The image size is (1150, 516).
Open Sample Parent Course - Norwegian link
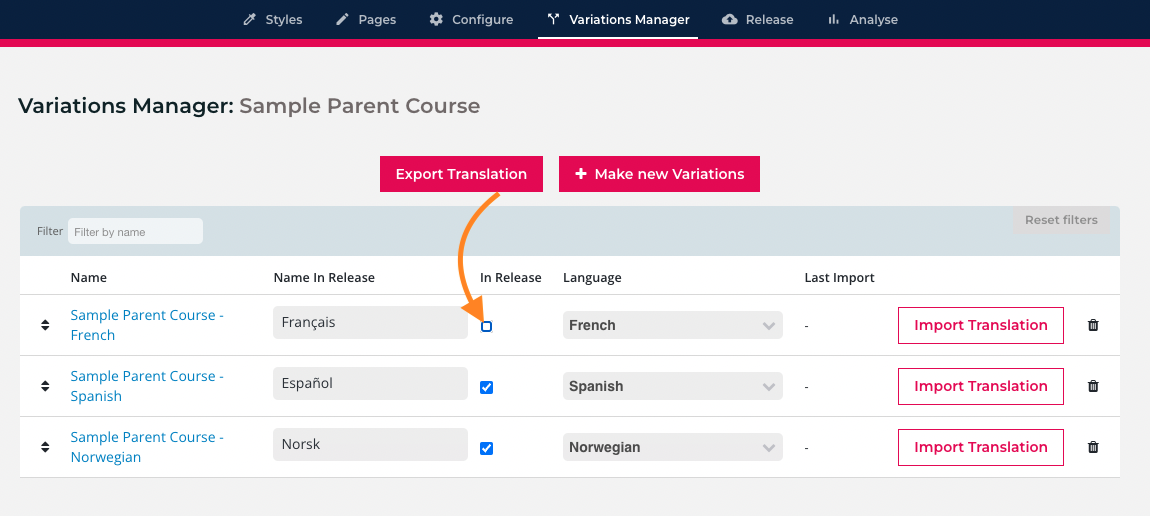pyautogui.click(x=147, y=447)
